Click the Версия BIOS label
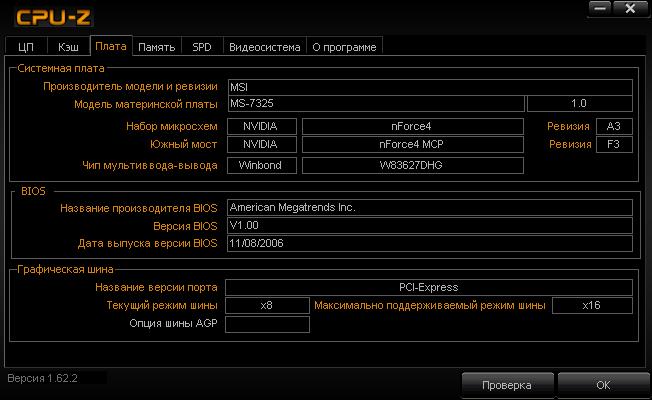The image size is (652, 400). (185, 226)
